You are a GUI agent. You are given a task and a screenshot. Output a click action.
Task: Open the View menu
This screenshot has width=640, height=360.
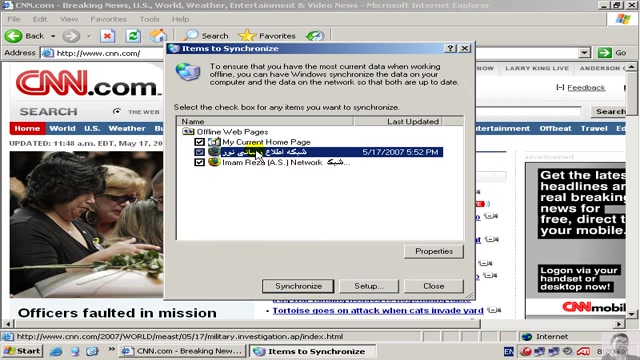click(69, 19)
